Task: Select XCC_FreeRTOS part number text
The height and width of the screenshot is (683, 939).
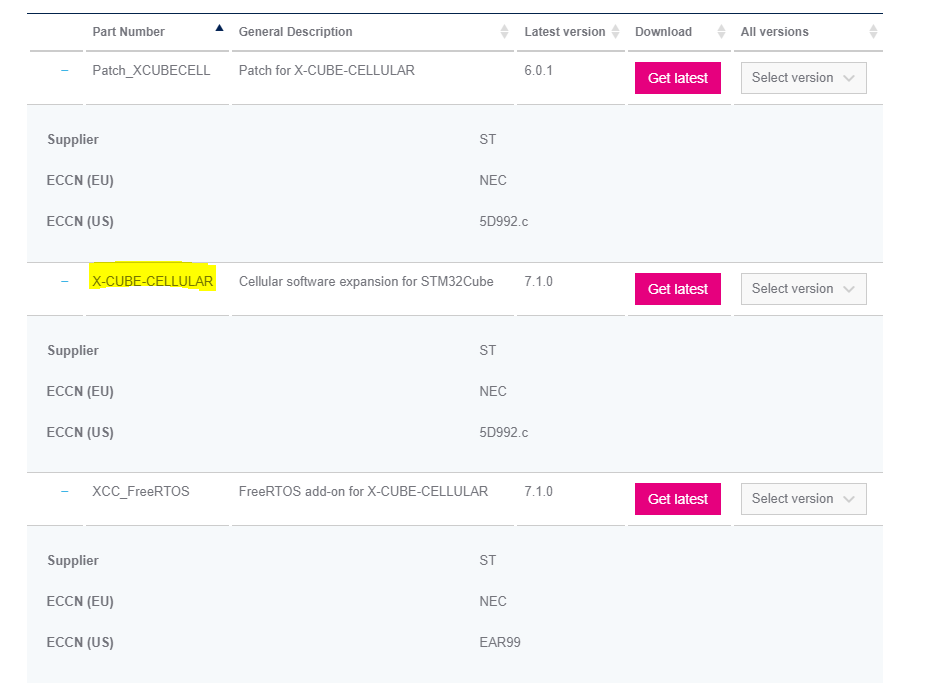Action: pos(141,491)
